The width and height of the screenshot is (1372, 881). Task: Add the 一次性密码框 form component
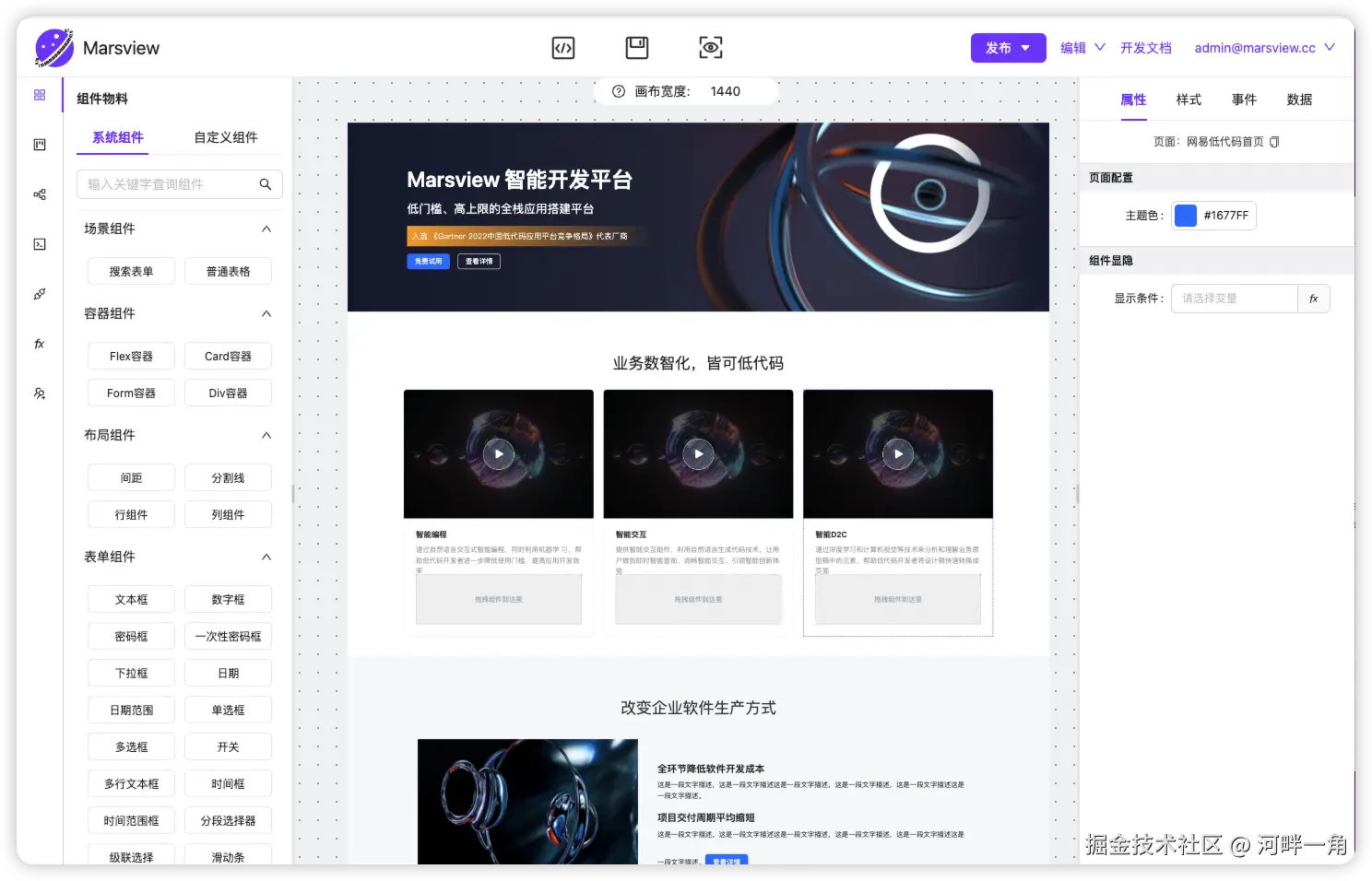point(228,637)
